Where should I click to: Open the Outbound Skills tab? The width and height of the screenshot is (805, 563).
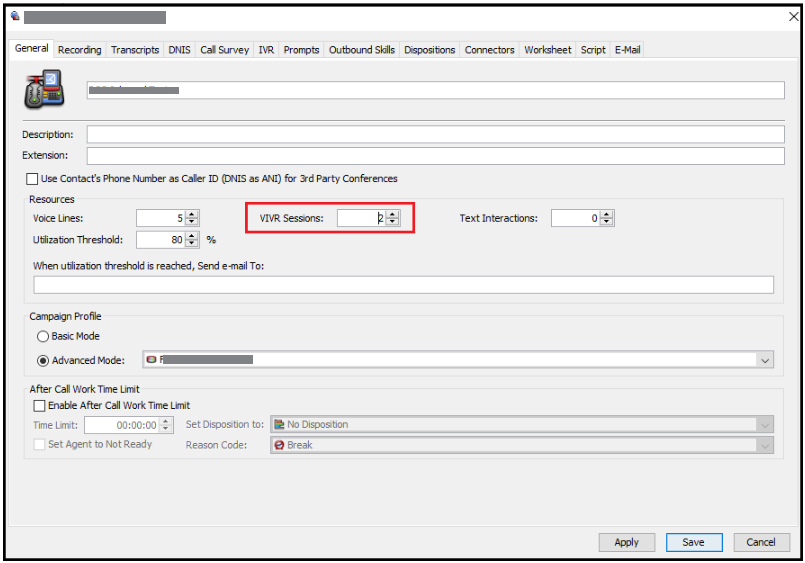coord(361,50)
